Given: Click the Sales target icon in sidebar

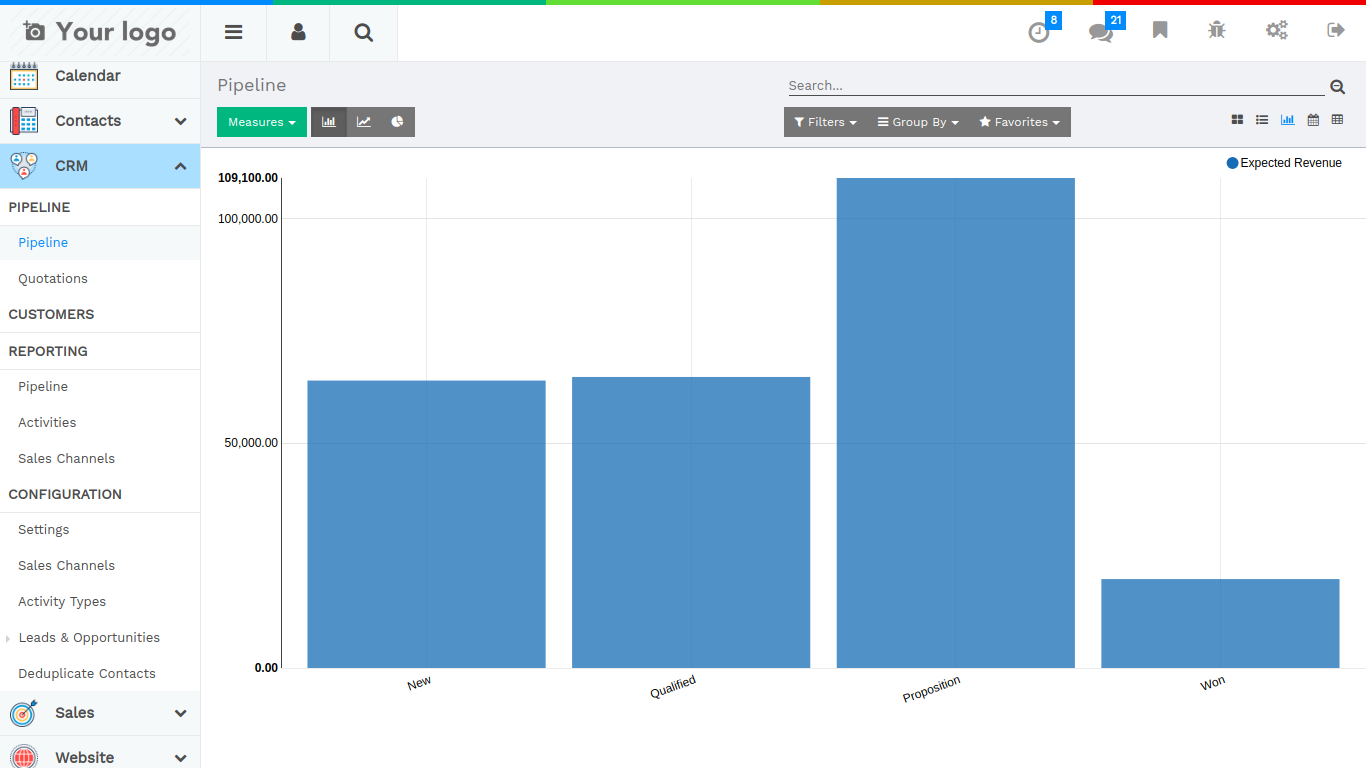Looking at the screenshot, I should click(x=24, y=713).
